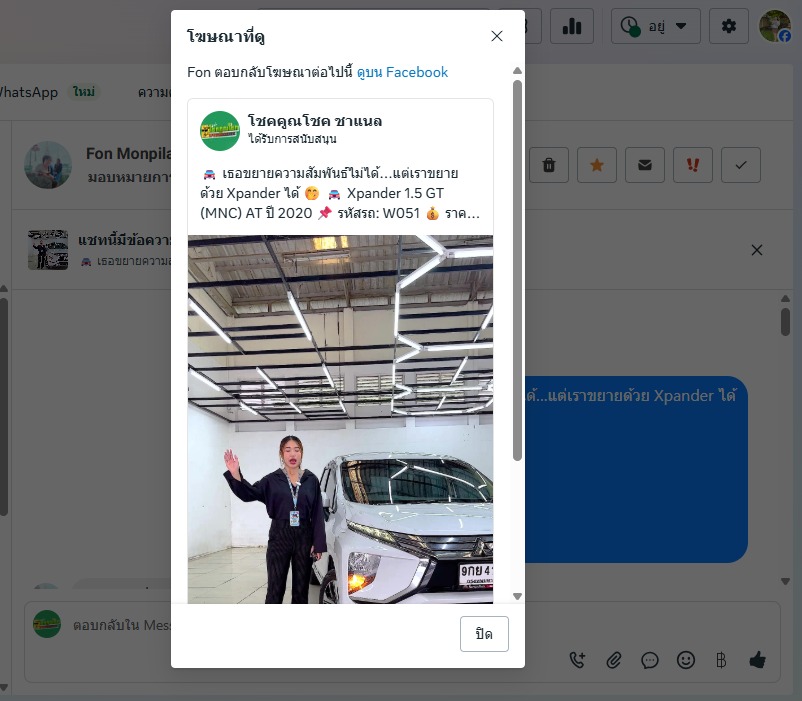Mark conversation unread with envelope icon
This screenshot has width=802, height=701.
[645, 165]
